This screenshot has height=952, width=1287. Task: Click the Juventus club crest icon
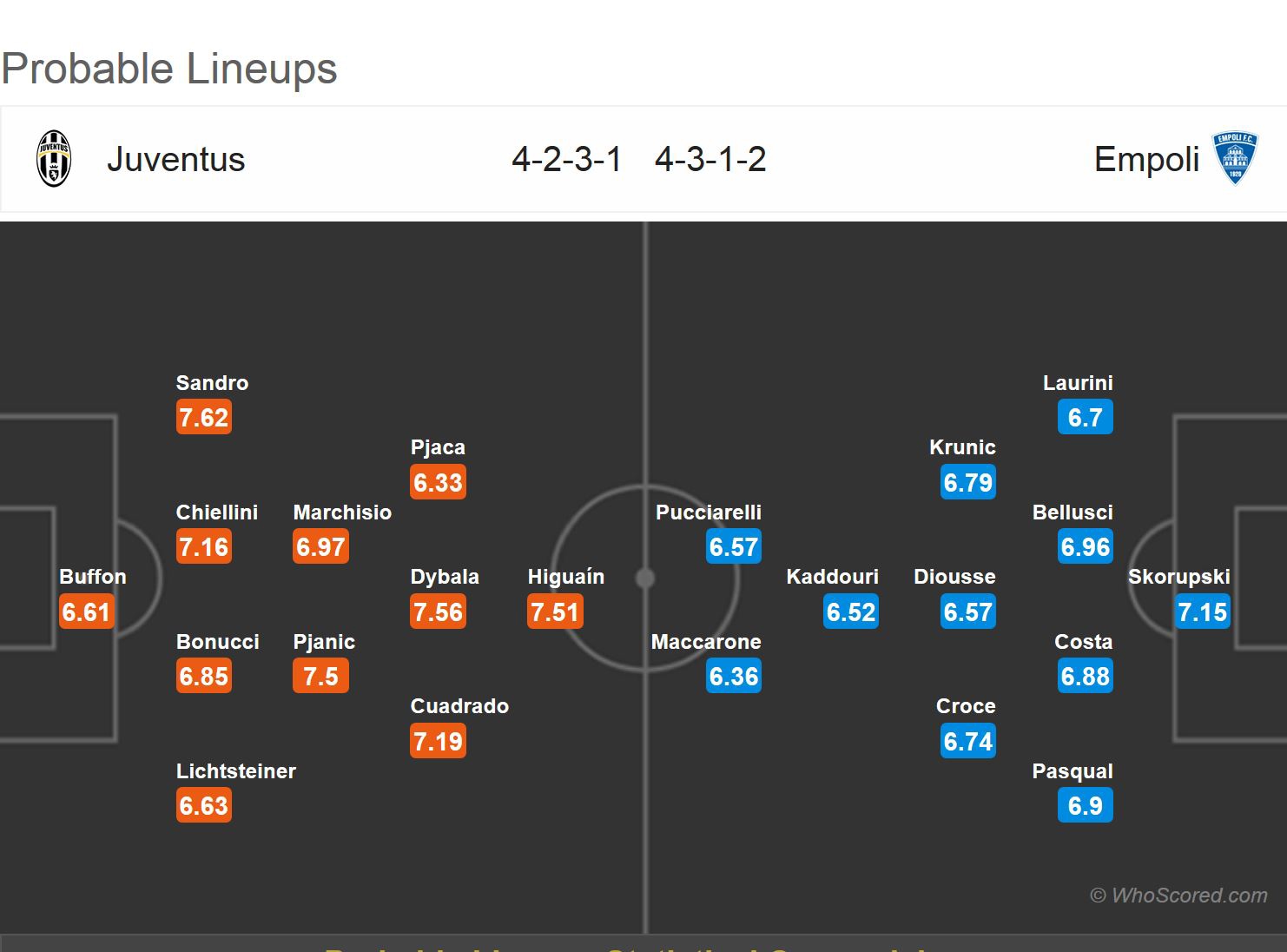(x=54, y=159)
